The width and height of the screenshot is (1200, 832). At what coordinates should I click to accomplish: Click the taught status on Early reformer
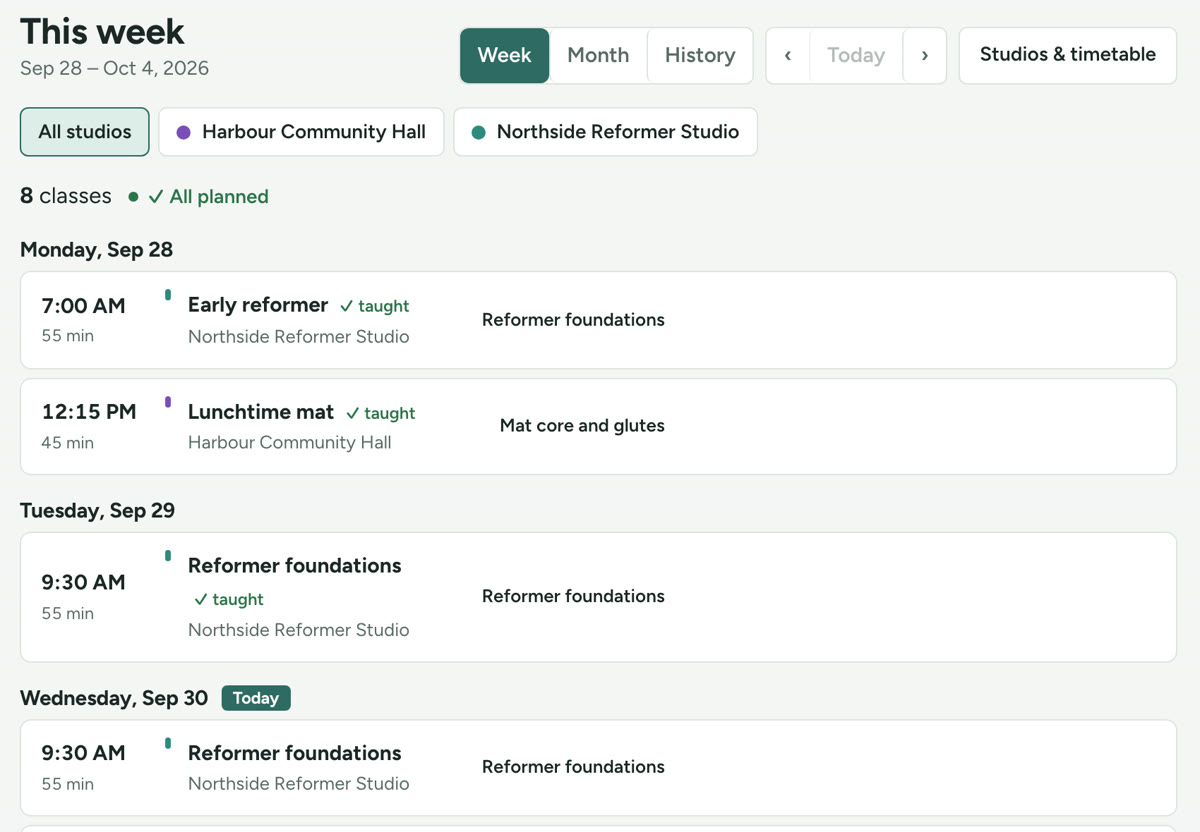[375, 306]
